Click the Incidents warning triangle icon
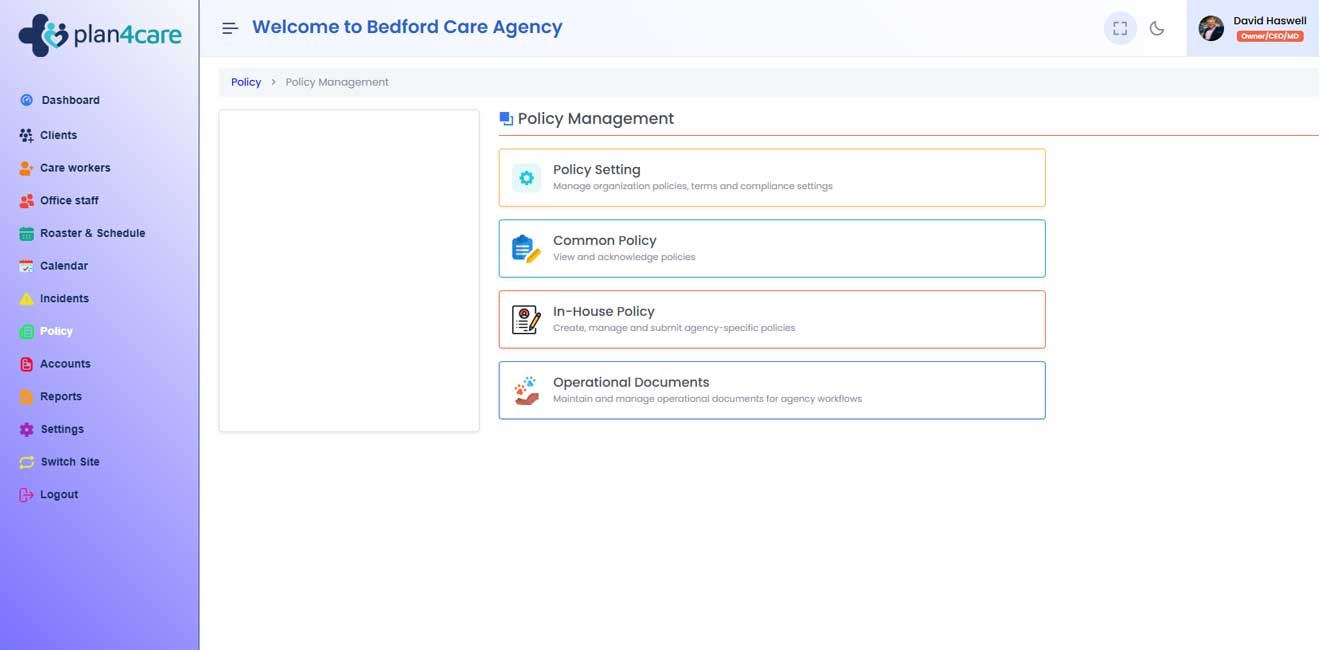Screen dimensions: 1320x650 (27, 299)
